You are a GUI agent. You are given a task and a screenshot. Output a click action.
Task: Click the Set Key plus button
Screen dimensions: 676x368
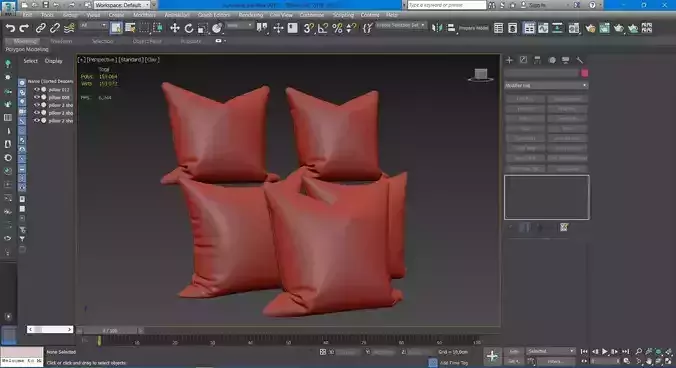coord(492,356)
